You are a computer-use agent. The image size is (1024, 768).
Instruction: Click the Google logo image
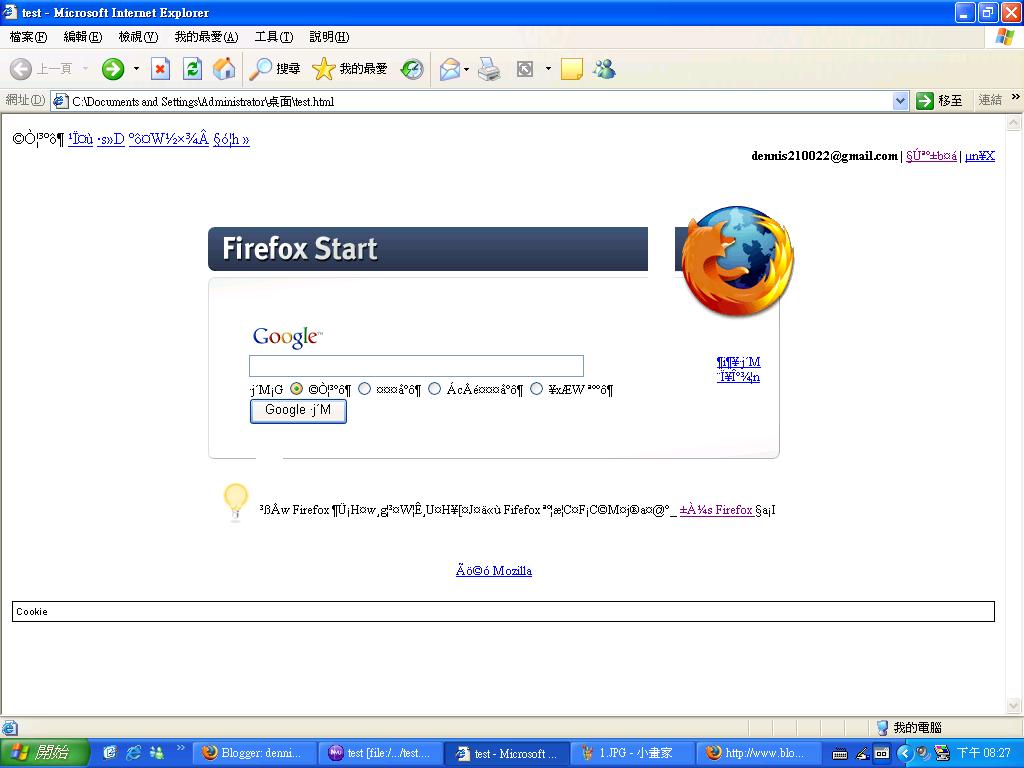click(x=287, y=337)
